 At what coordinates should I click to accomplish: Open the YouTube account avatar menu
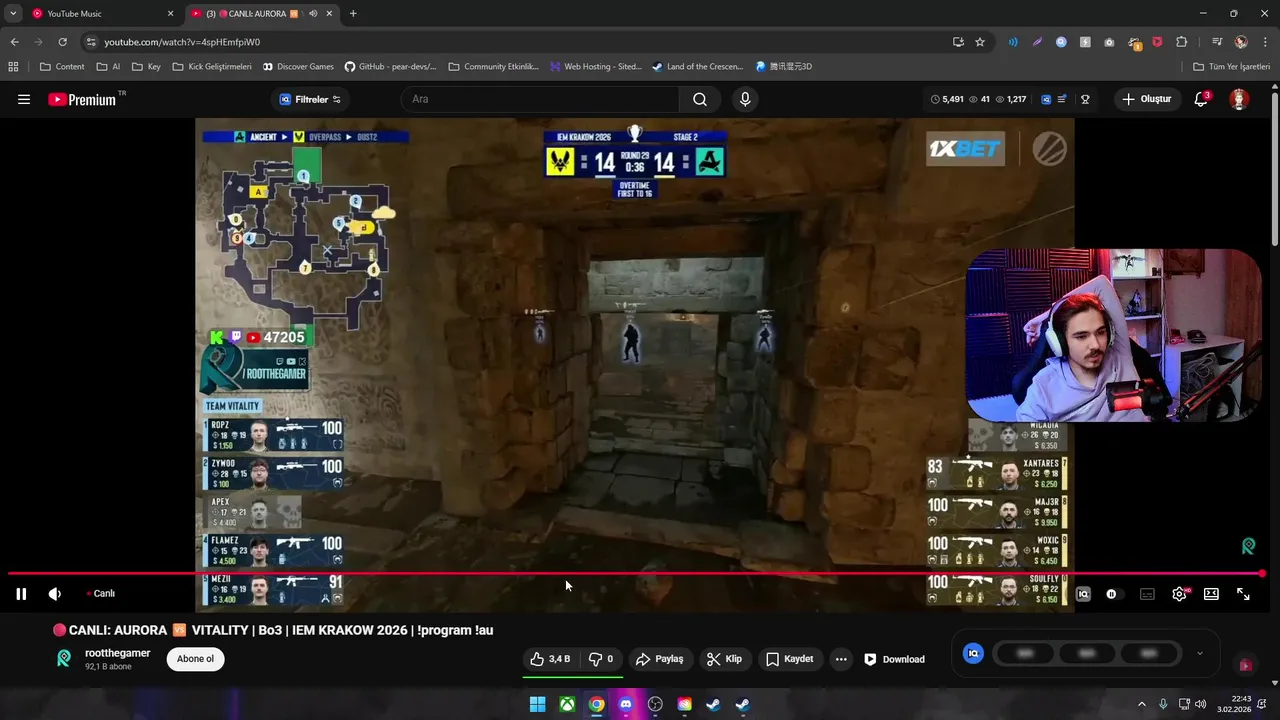[x=1239, y=99]
